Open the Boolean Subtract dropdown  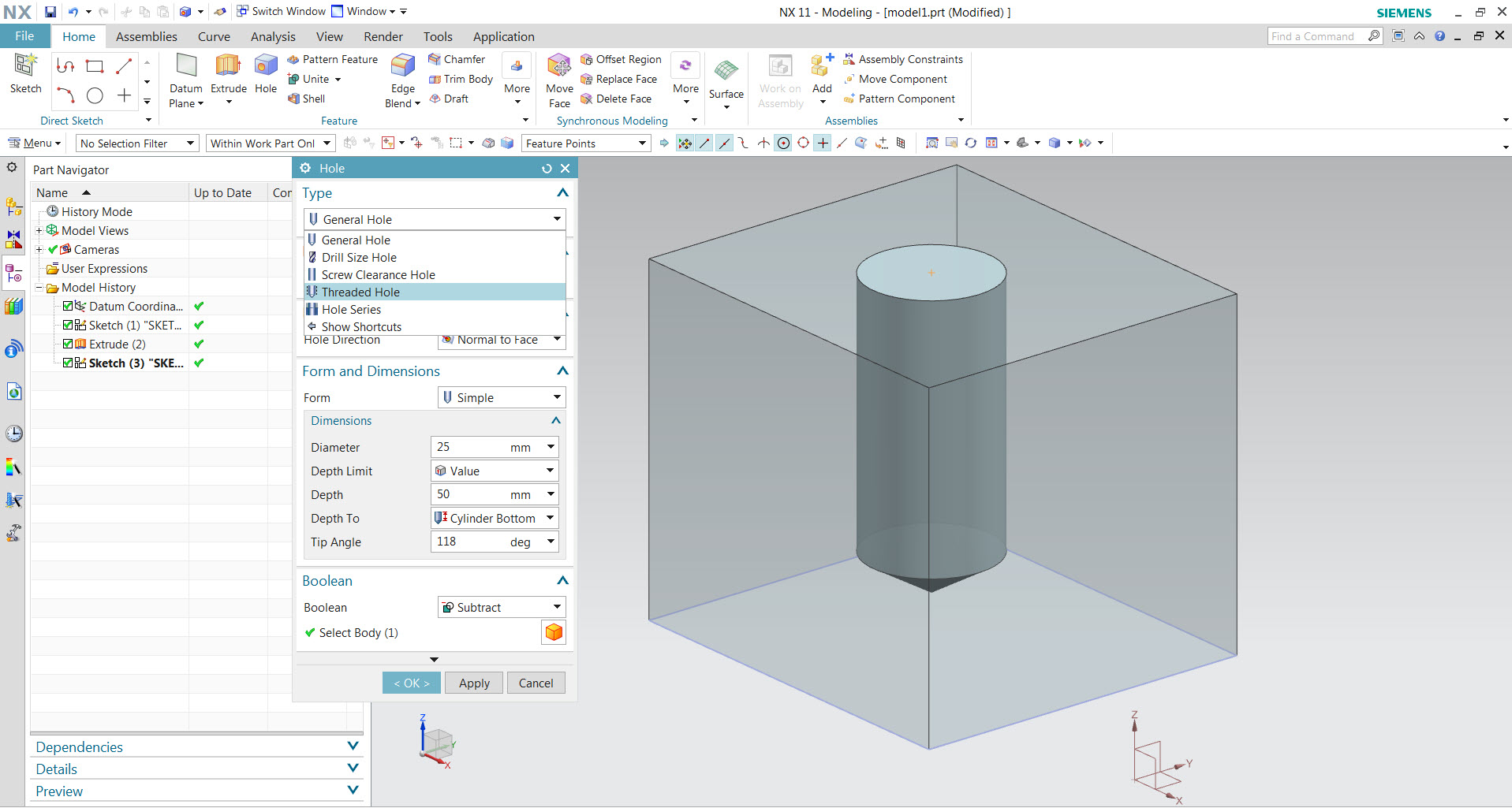[x=502, y=607]
